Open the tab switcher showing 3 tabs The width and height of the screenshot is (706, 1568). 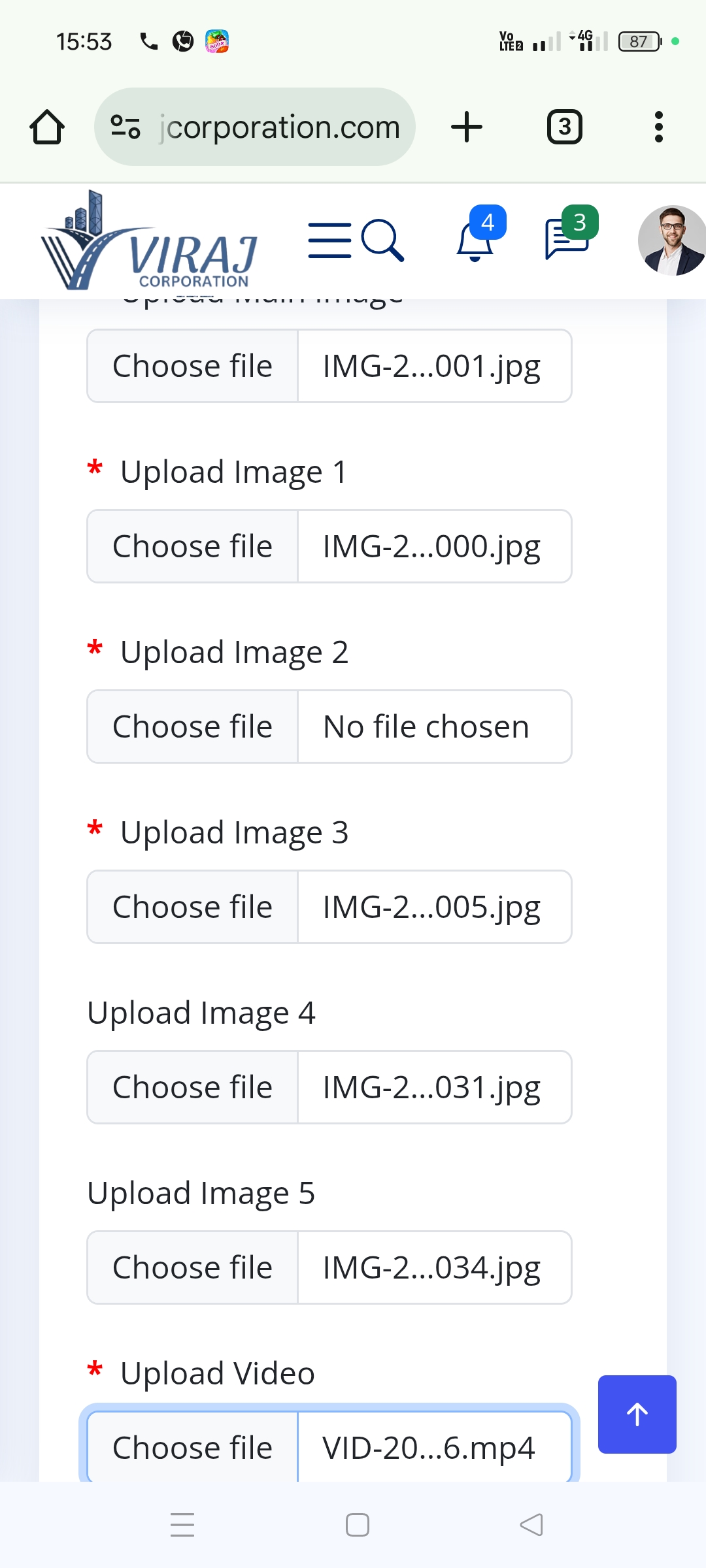point(564,127)
